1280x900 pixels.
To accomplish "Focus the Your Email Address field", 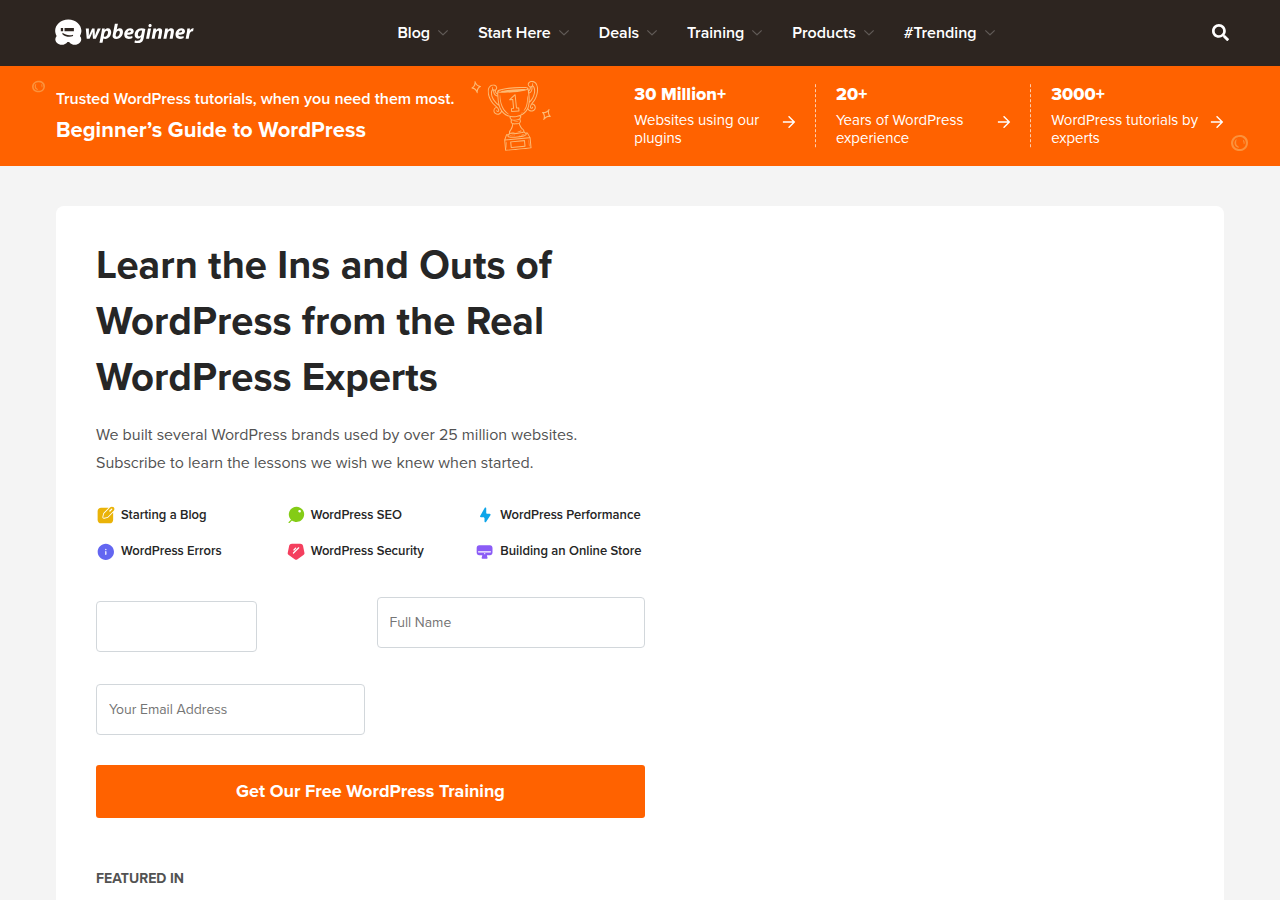I will pos(230,709).
